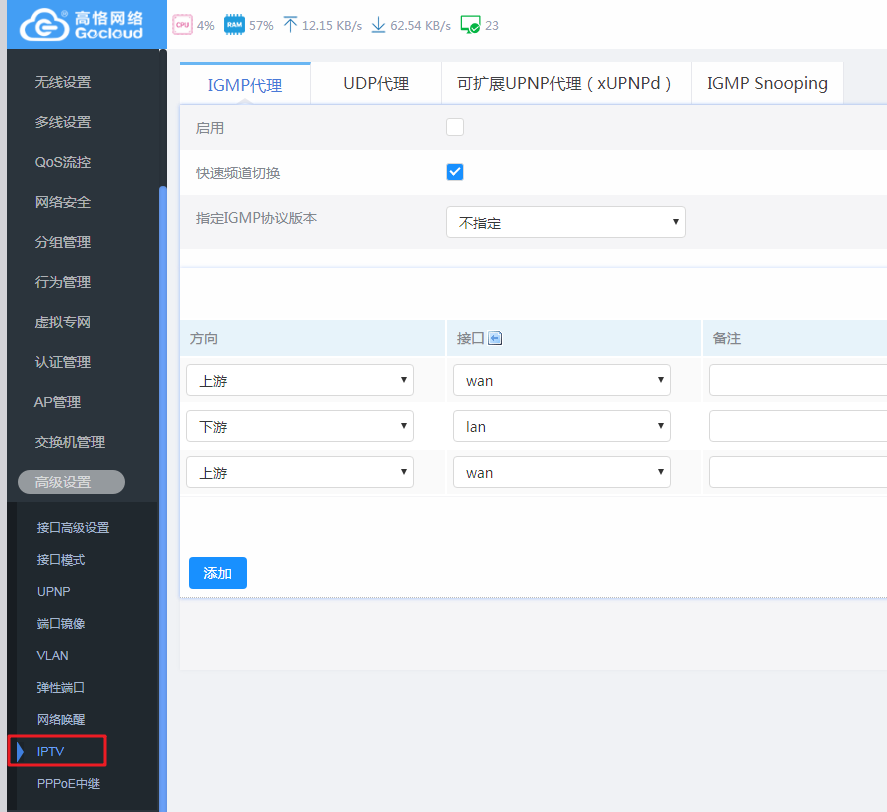Switch to the UDP代理 tab
887x812 pixels.
click(376, 83)
